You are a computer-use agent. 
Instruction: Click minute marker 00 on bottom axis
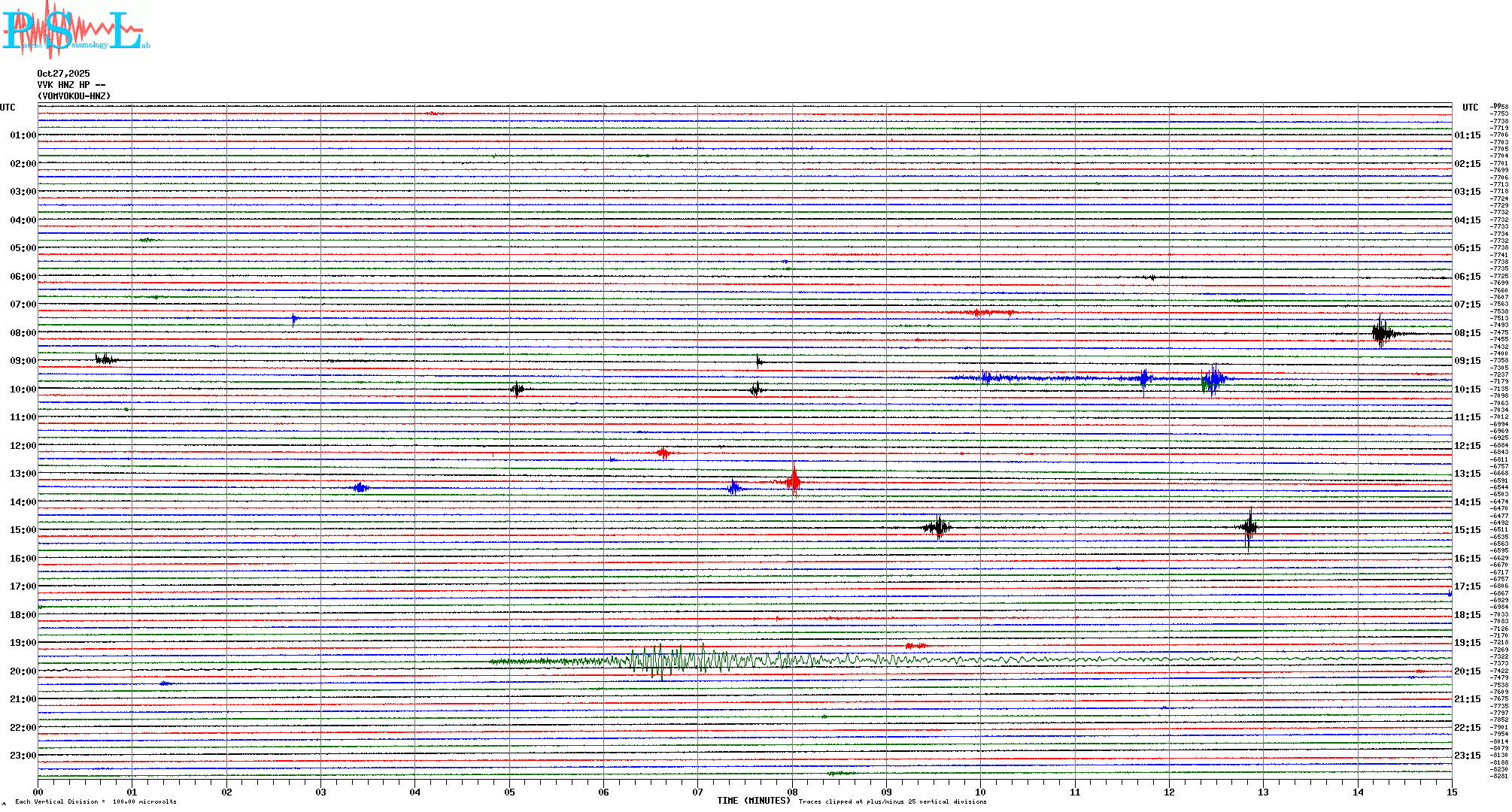coord(38,792)
